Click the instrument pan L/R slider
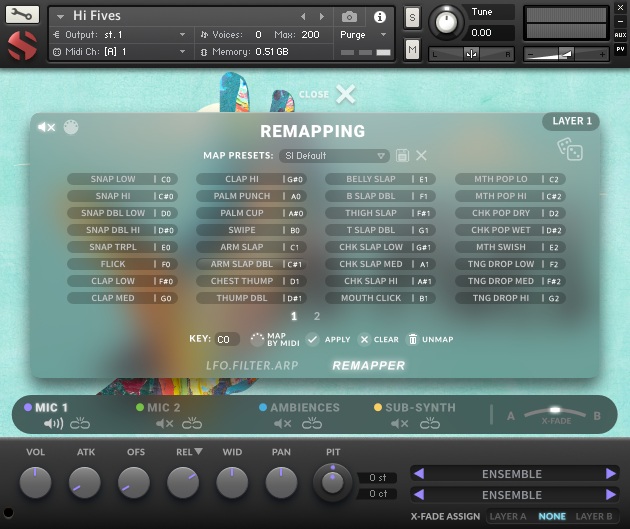This screenshot has width=630, height=529. tap(471, 54)
